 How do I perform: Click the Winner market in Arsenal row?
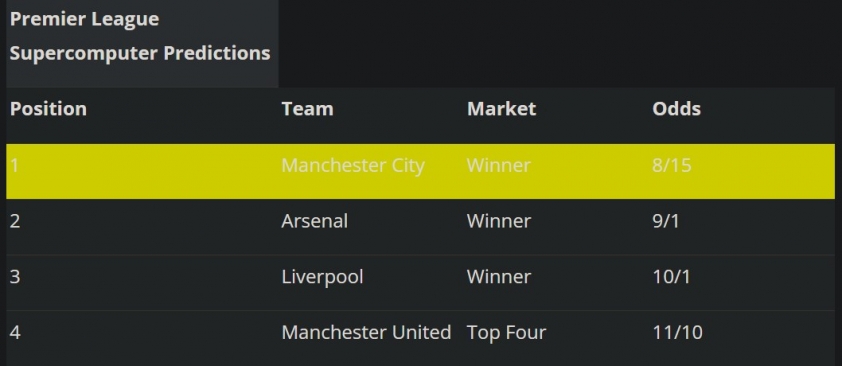pyautogui.click(x=499, y=221)
